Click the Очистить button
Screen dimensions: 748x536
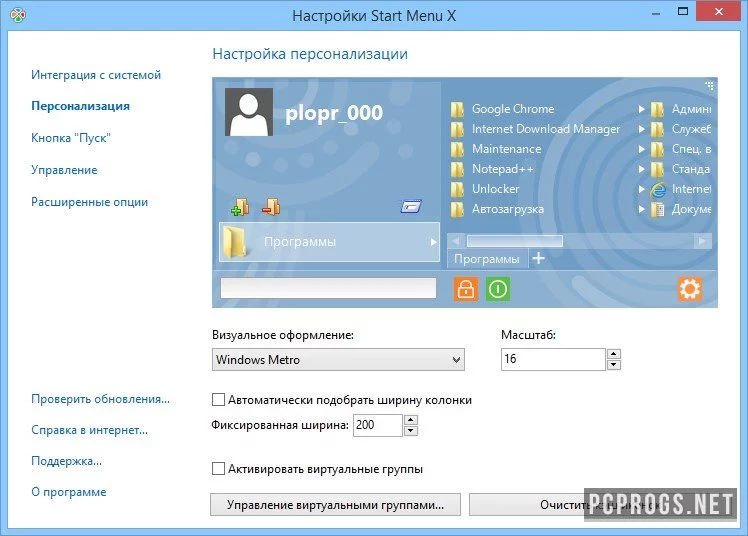602,505
